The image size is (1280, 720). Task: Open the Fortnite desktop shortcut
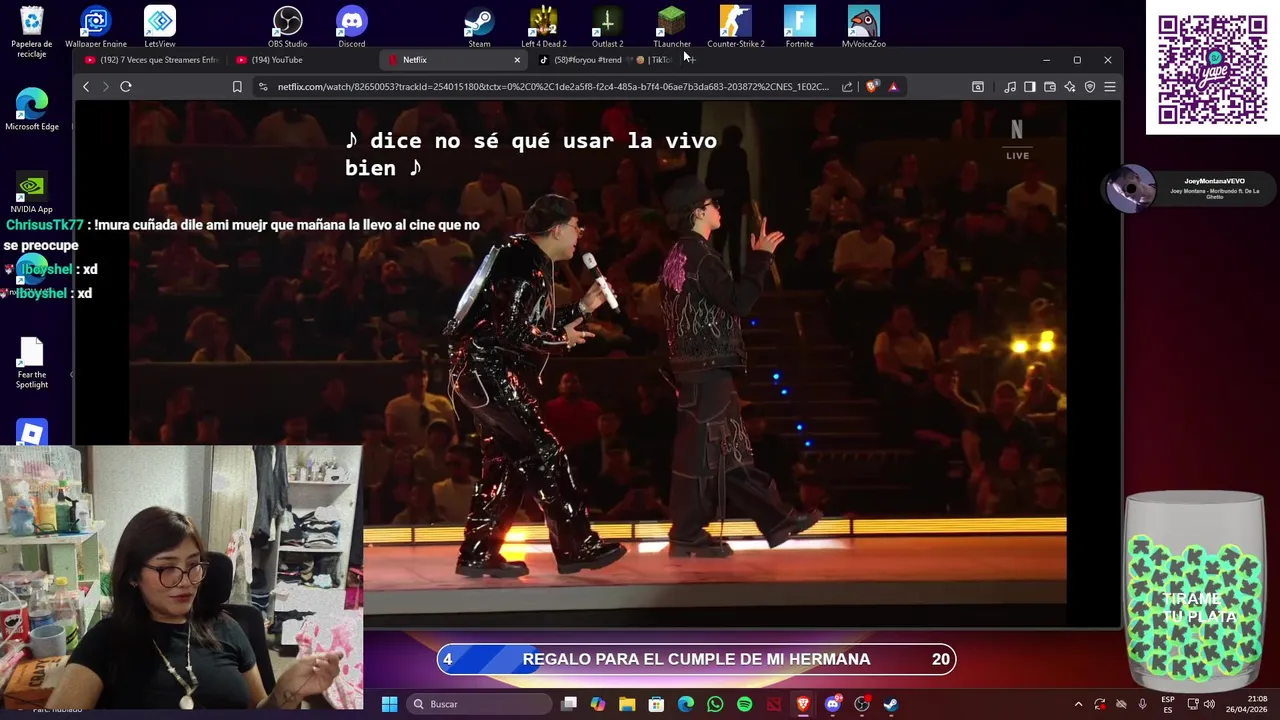pyautogui.click(x=799, y=27)
